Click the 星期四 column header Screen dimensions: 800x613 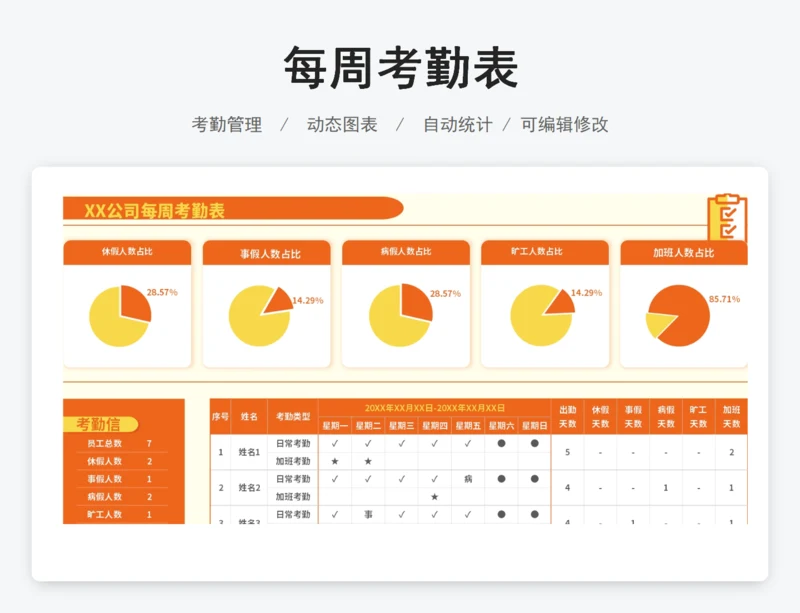click(435, 426)
